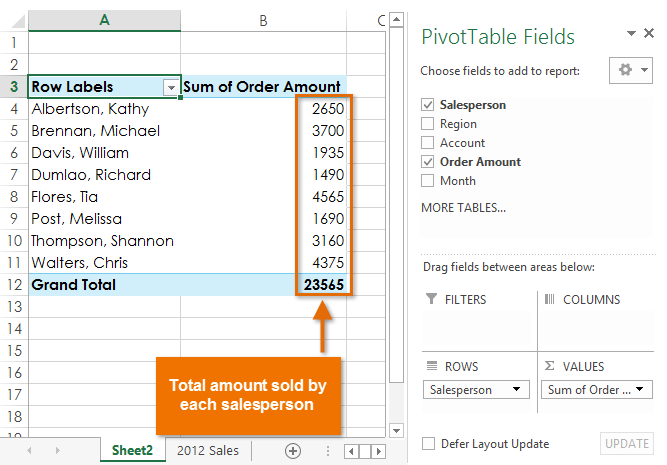Viewport: 667px width, 465px height.
Task: Click the horizontal scrollbar left arrow
Action: [x=351, y=451]
